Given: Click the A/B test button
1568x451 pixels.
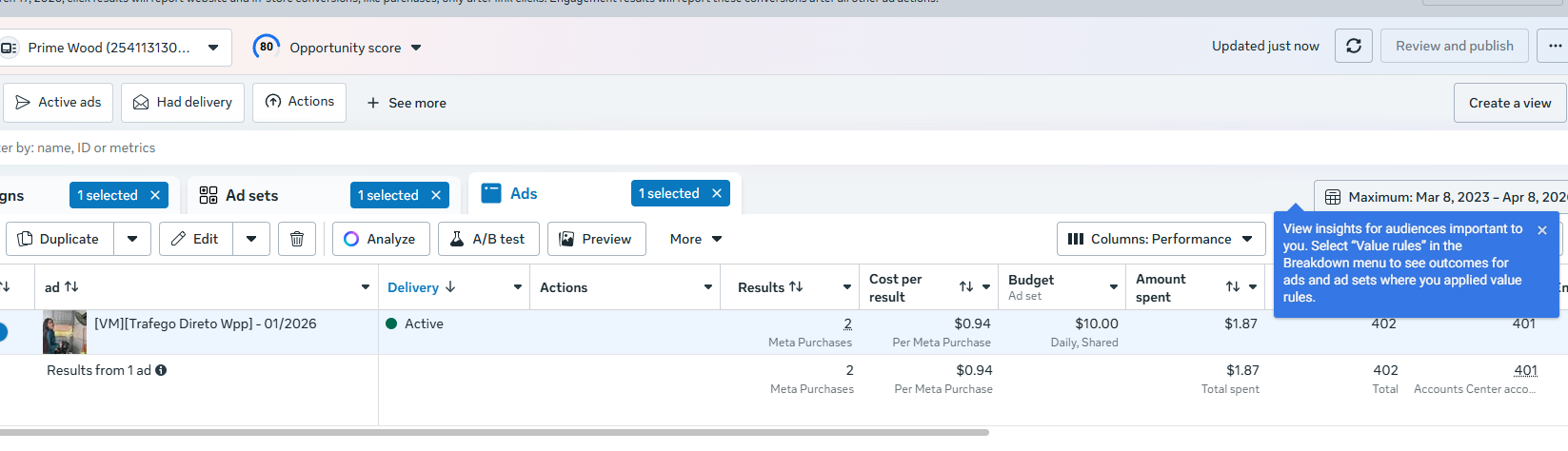Looking at the screenshot, I should pyautogui.click(x=488, y=239).
